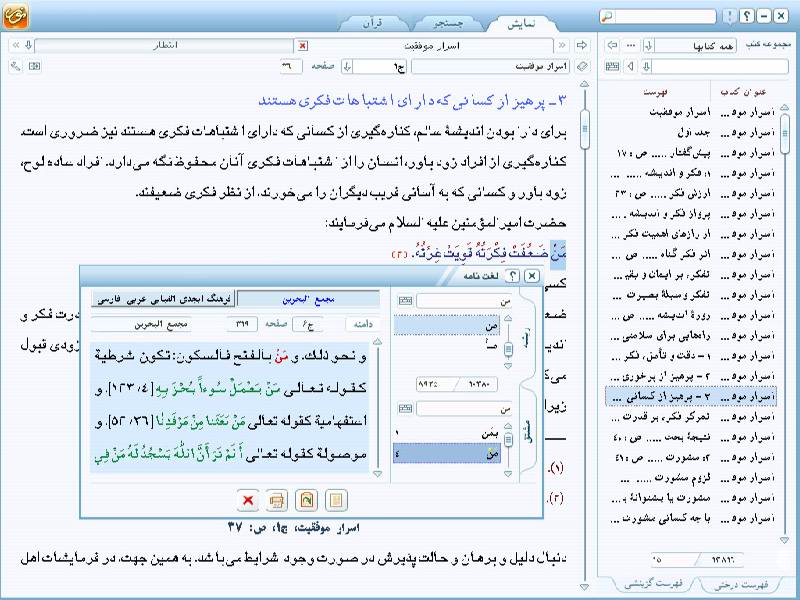Click the down arrow beside the panel search field
This screenshot has height=600, width=800.
point(646,66)
